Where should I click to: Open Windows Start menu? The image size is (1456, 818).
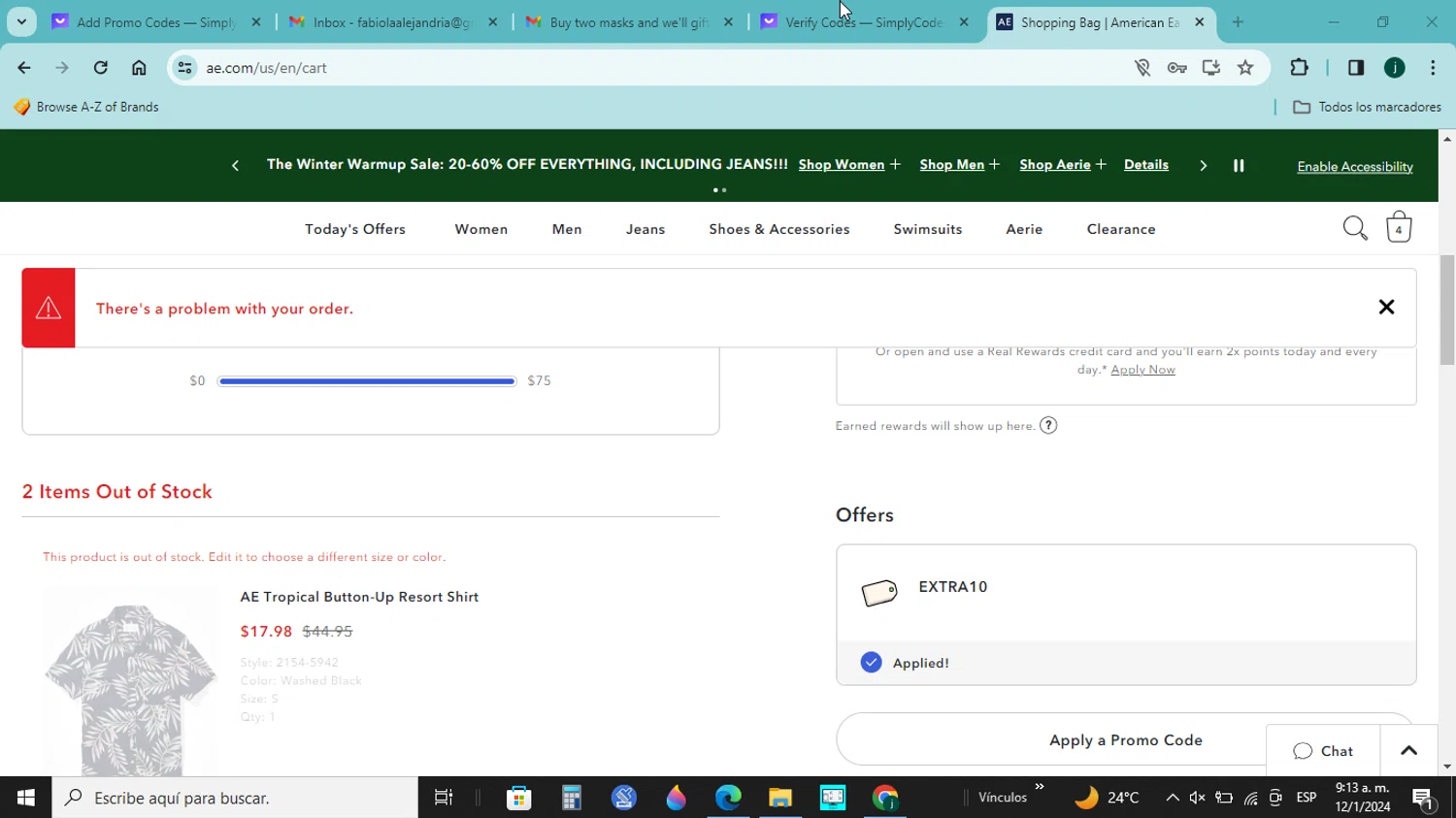(26, 798)
